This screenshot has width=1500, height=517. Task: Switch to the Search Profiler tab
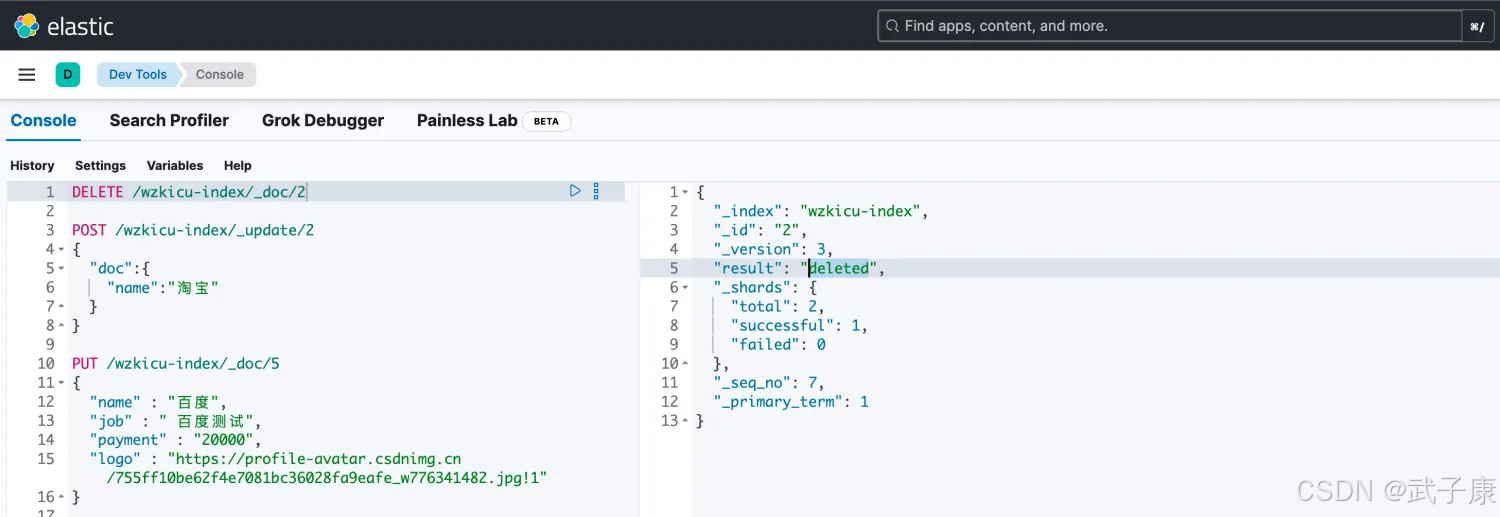tap(169, 120)
